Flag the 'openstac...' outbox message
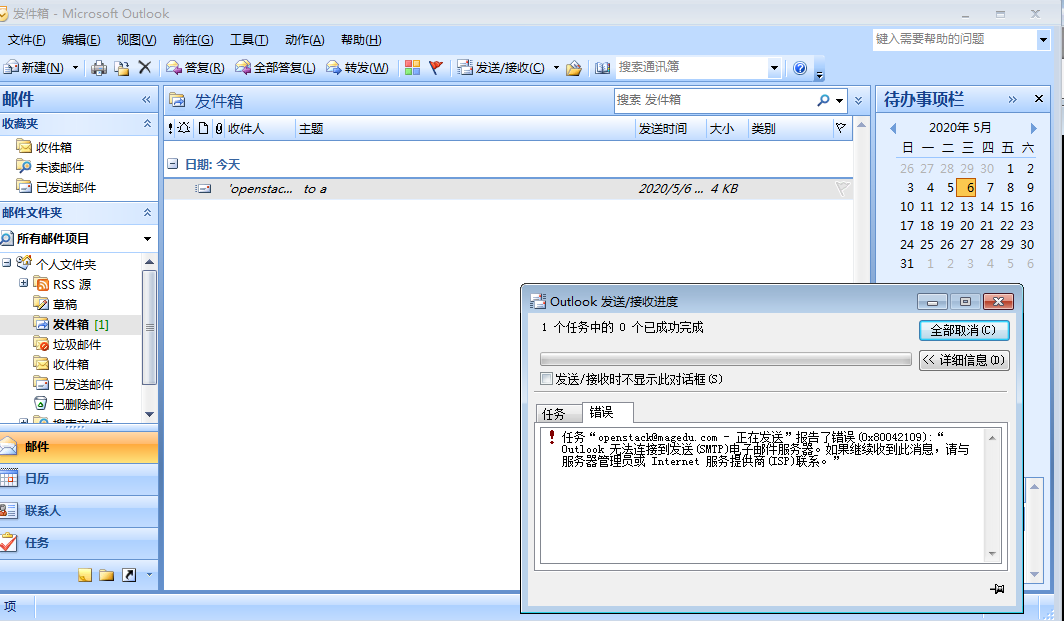The height and width of the screenshot is (621, 1064). [841, 189]
